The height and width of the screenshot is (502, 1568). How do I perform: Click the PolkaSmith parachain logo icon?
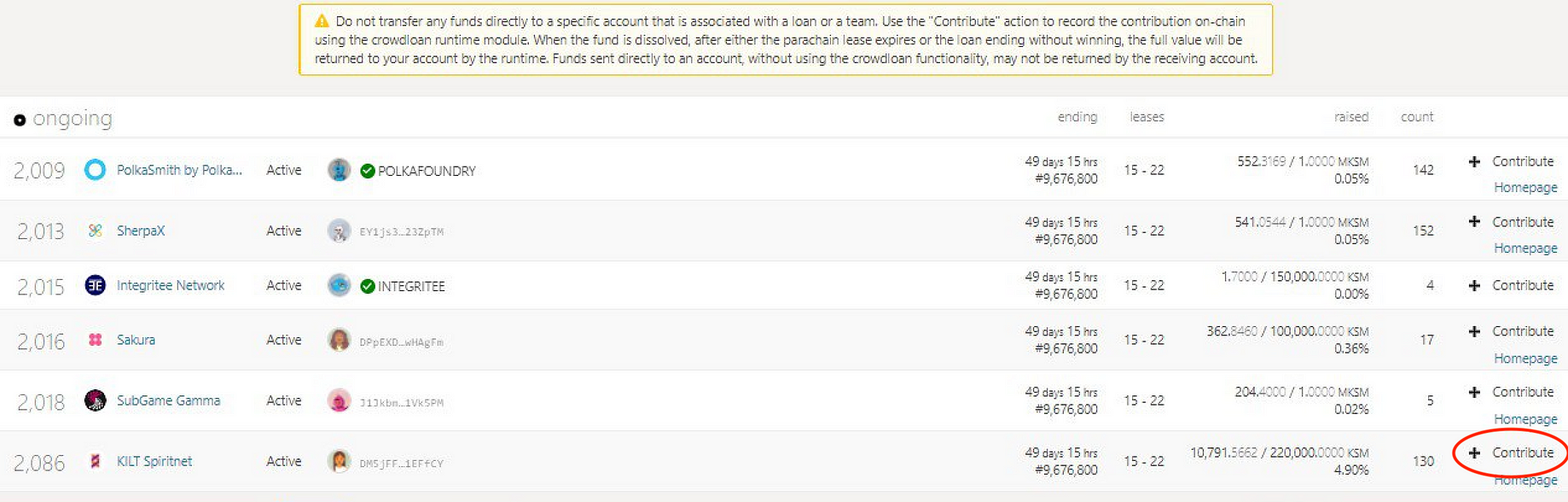point(95,170)
